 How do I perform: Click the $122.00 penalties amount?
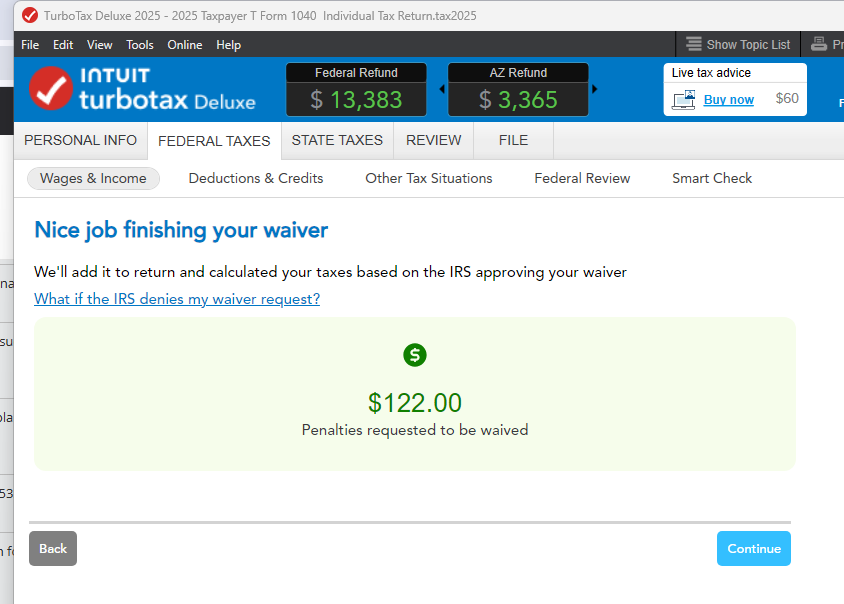(414, 403)
